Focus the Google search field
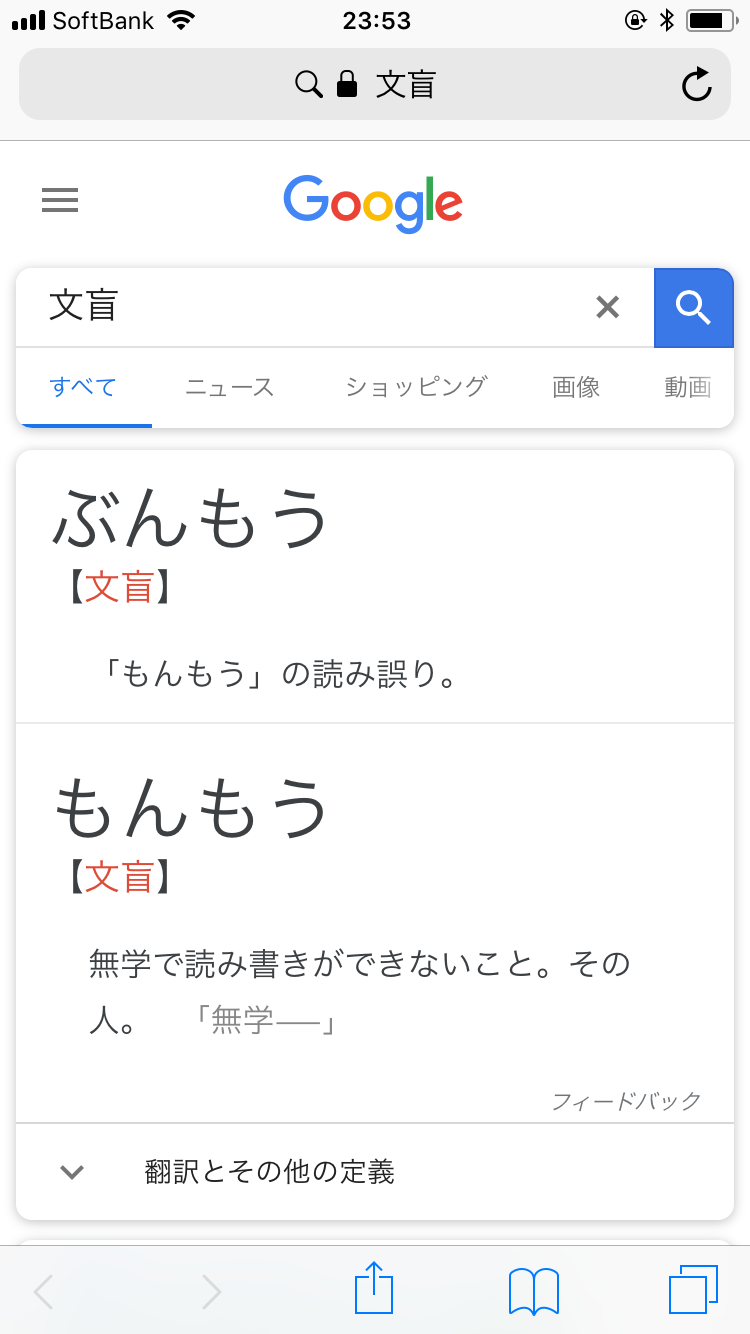This screenshot has width=750, height=1334. 300,307
